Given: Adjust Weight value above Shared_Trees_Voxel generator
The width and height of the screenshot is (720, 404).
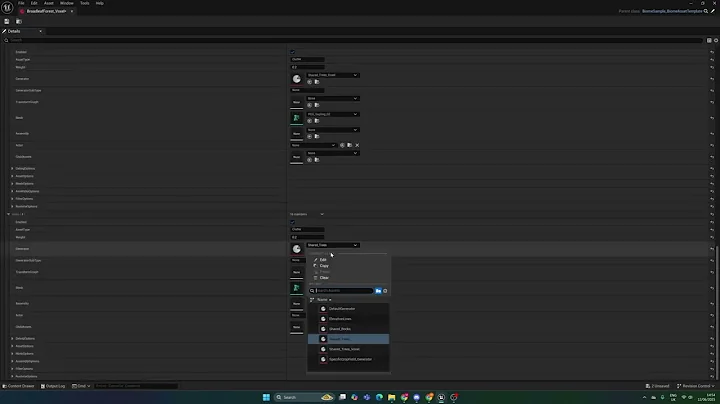Looking at the screenshot, I should click(x=307, y=67).
